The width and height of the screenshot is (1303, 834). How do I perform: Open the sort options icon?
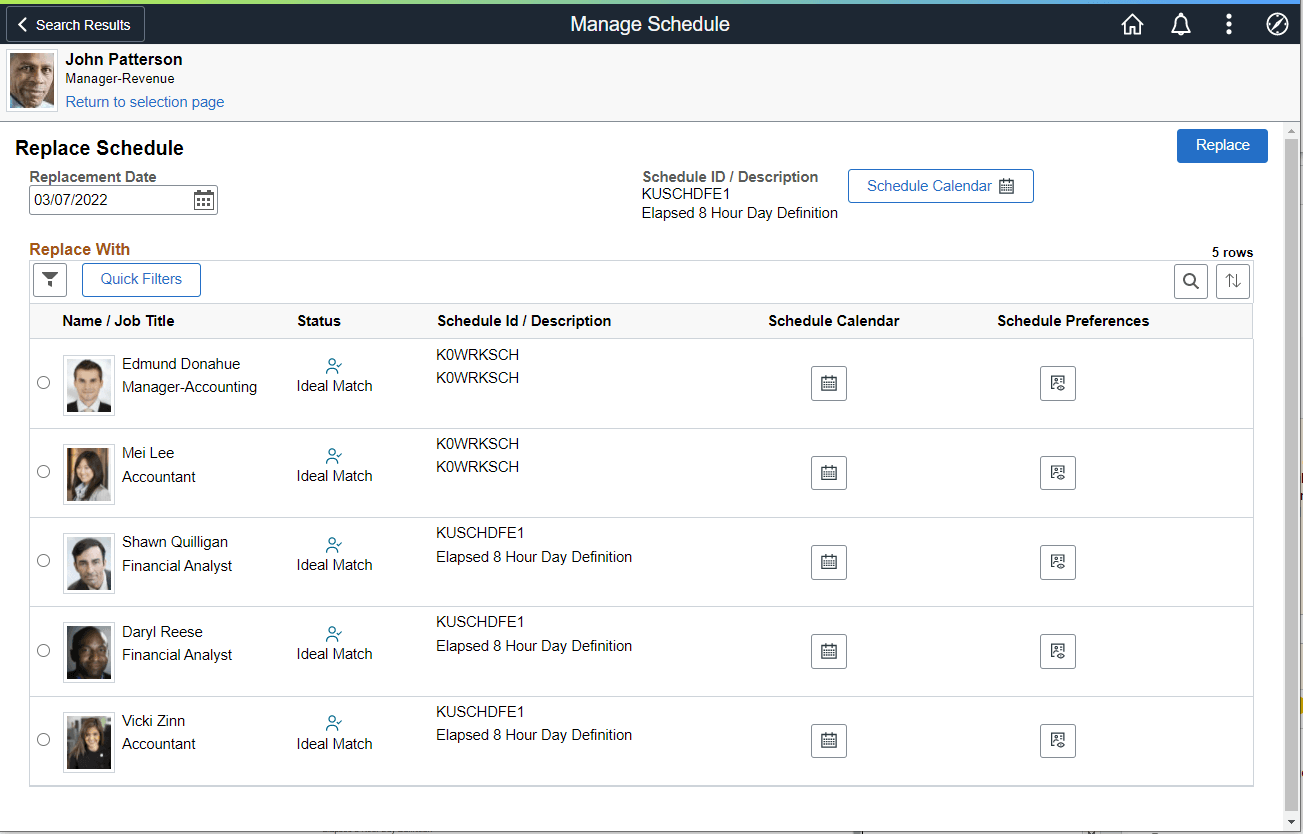coord(1232,281)
